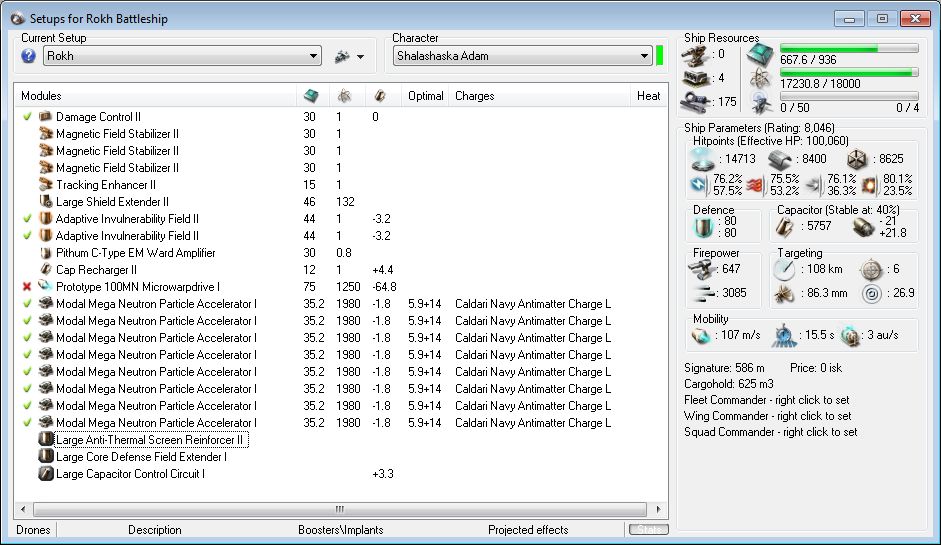Screen dimensions: 941x545
Task: Click the scrollbar right arrow in module list
Action: tap(658, 510)
